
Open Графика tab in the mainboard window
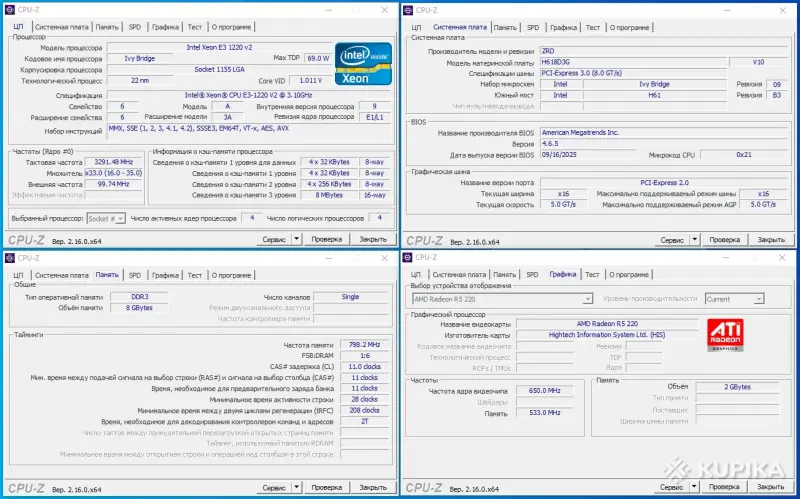click(563, 28)
